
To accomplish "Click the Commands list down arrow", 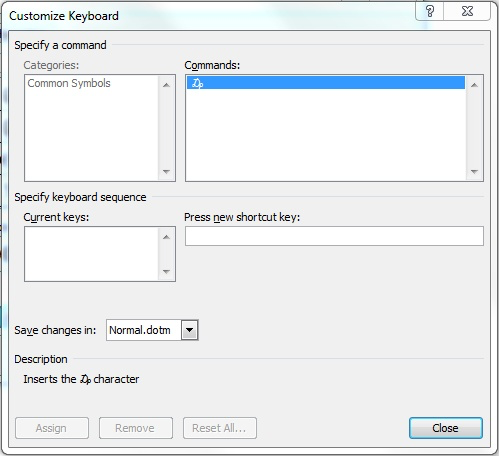I will click(x=474, y=172).
